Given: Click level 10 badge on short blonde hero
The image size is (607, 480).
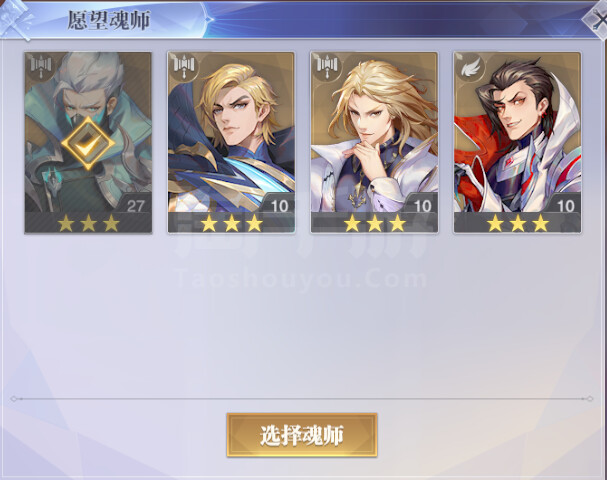Looking at the screenshot, I should click(x=279, y=205).
